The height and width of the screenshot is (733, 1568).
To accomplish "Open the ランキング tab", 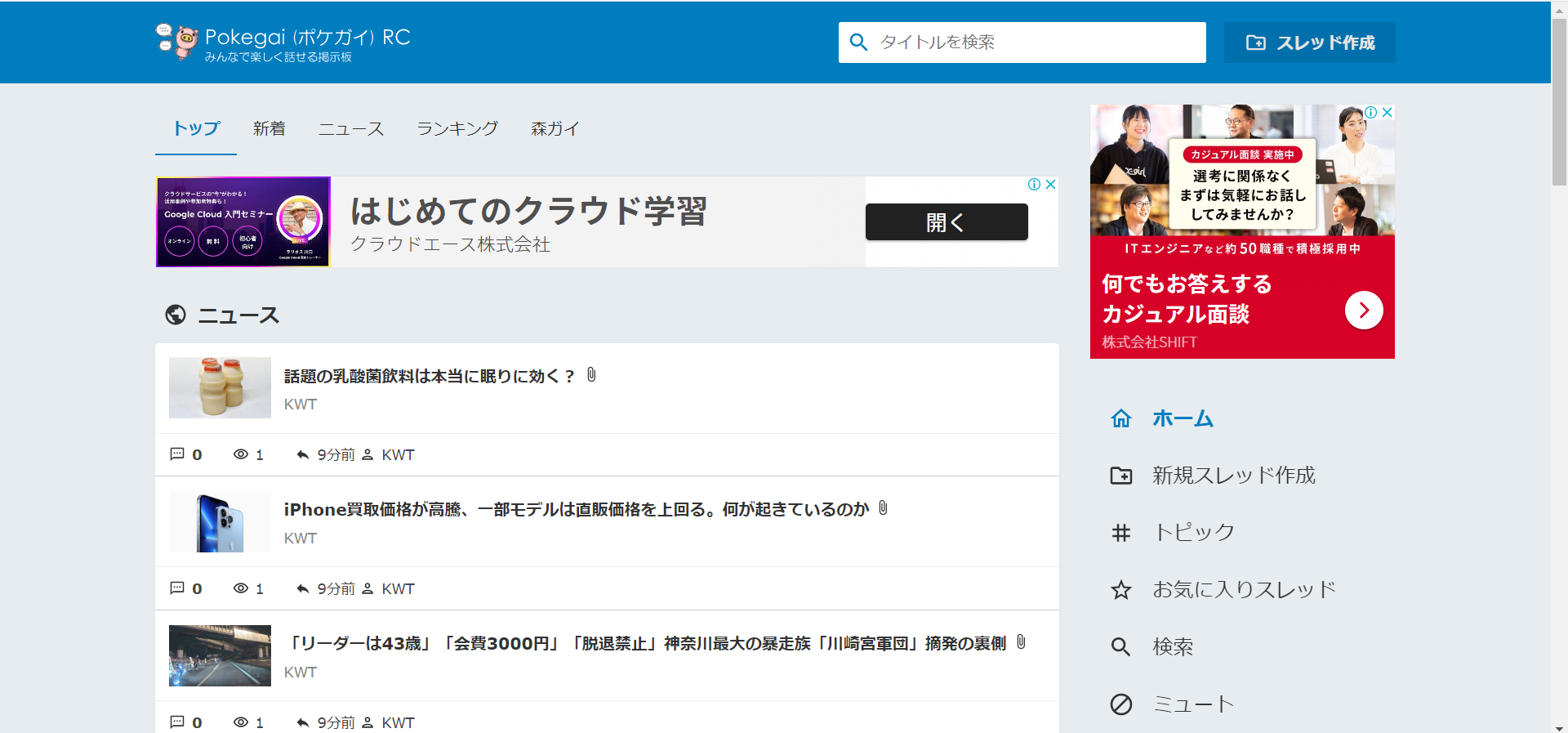I will tap(457, 129).
